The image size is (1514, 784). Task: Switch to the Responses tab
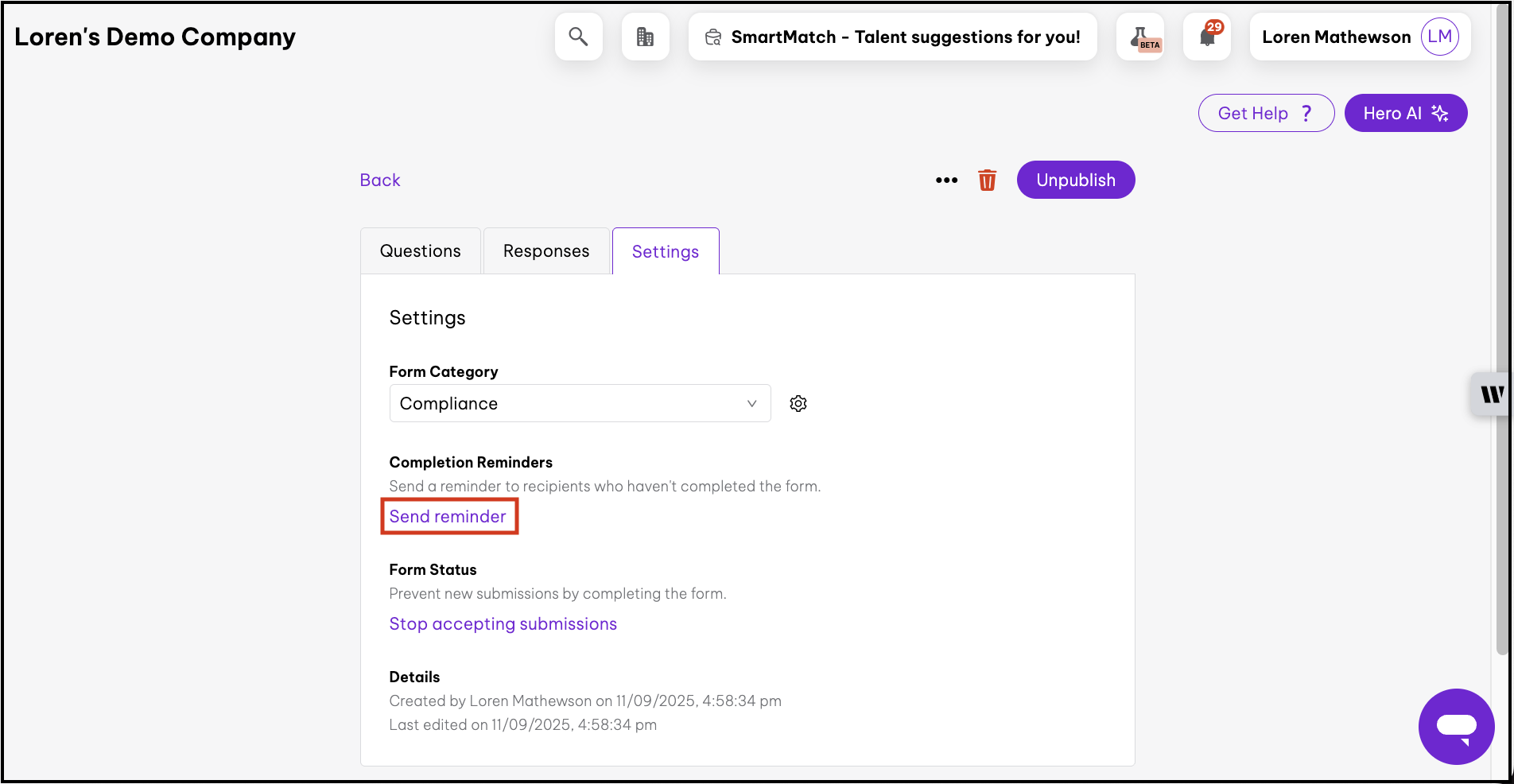pyautogui.click(x=546, y=251)
